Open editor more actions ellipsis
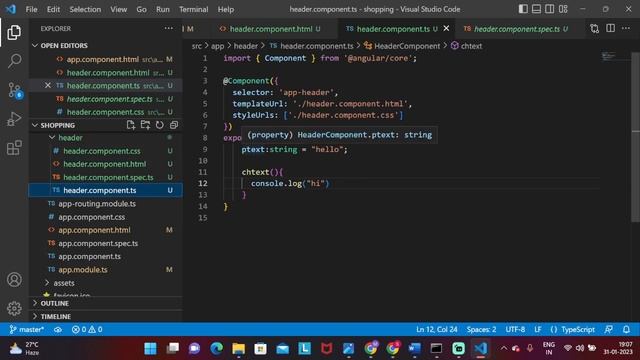Screen dimensions: 640x360 pos(626,29)
